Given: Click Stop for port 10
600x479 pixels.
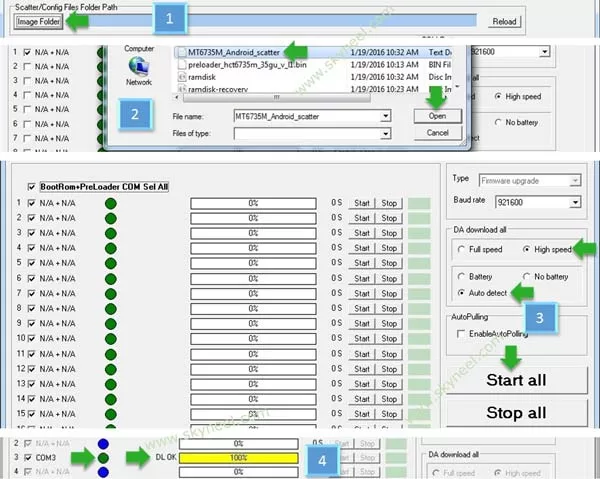Looking at the screenshot, I should (389, 339).
